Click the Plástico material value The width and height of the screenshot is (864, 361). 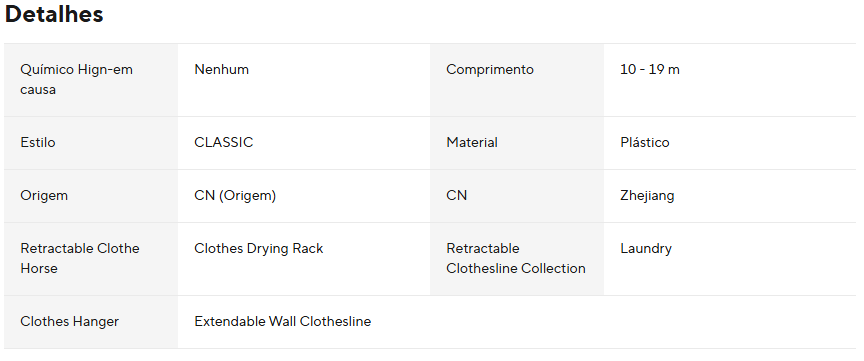click(x=645, y=142)
